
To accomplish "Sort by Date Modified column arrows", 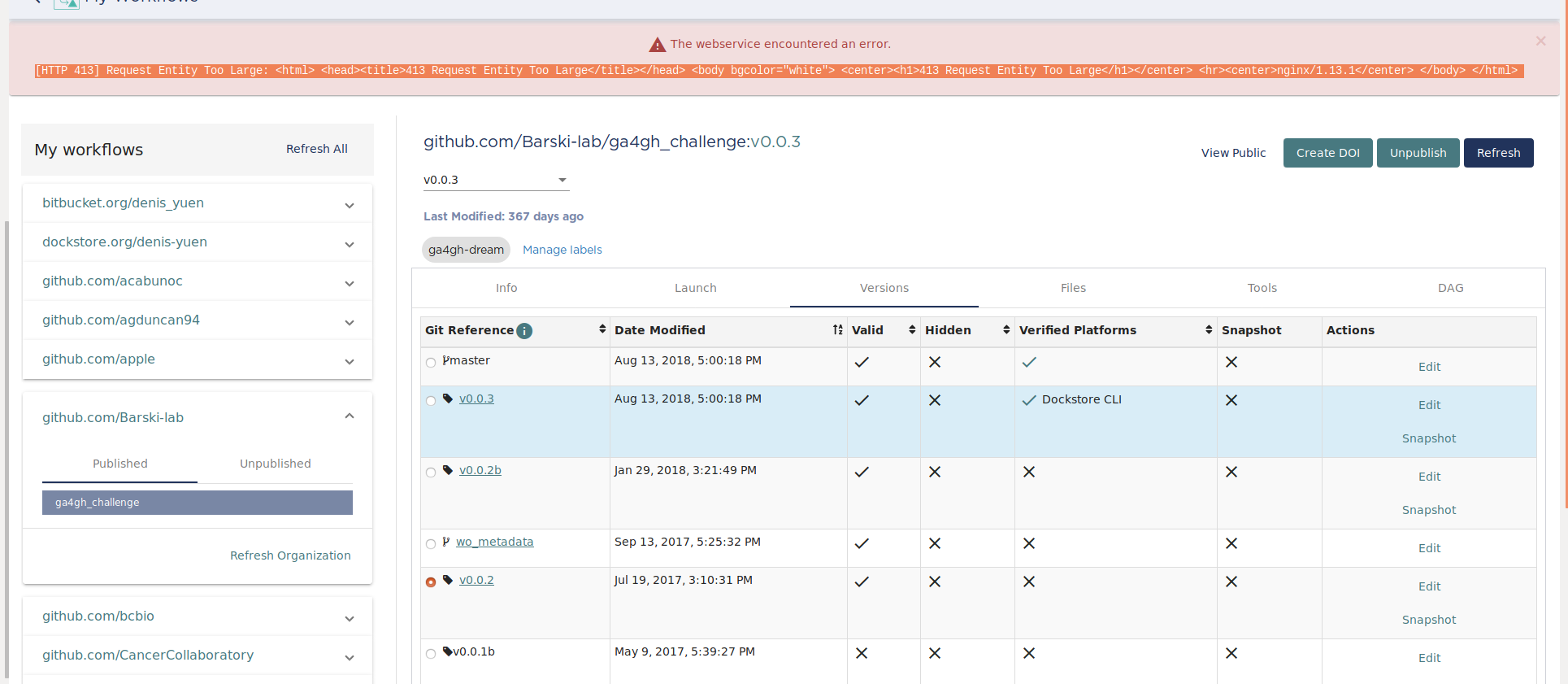I will pos(837,329).
